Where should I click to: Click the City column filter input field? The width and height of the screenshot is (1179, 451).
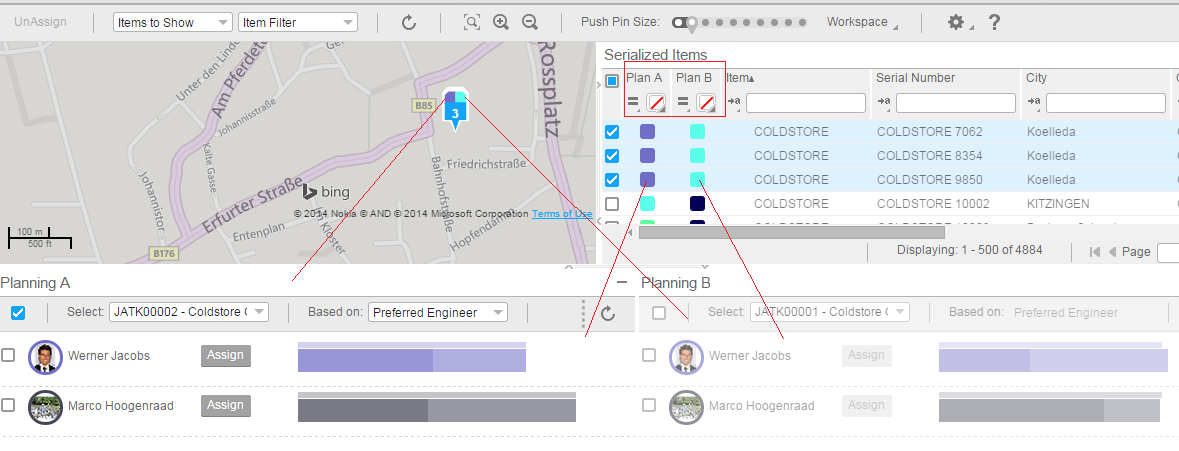pos(1106,102)
